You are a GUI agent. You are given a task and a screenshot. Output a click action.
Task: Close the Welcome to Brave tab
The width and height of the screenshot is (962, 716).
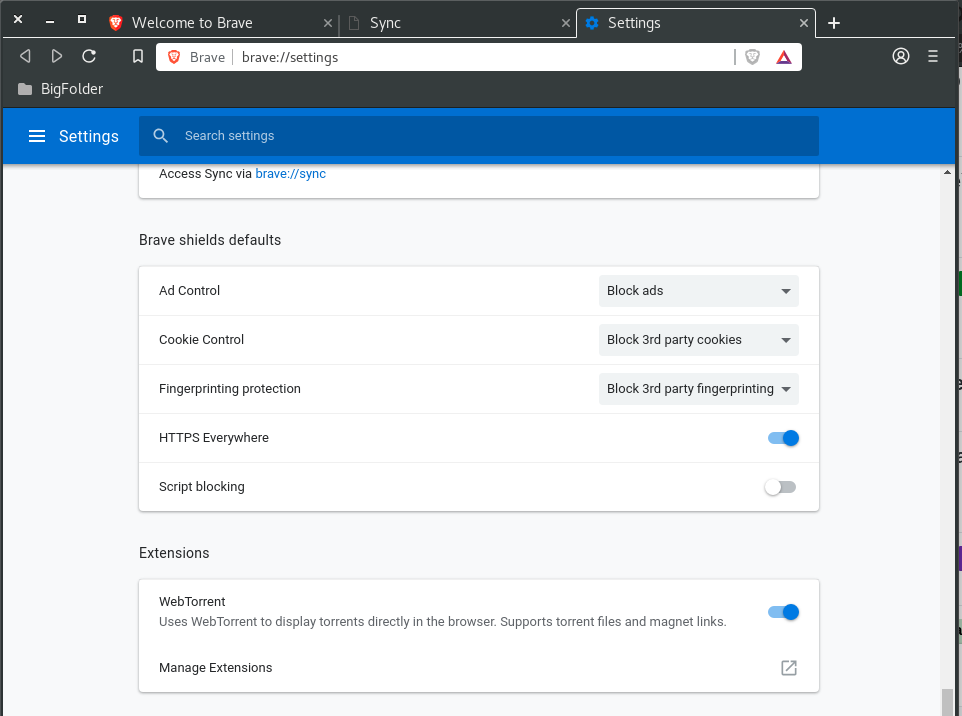point(328,23)
